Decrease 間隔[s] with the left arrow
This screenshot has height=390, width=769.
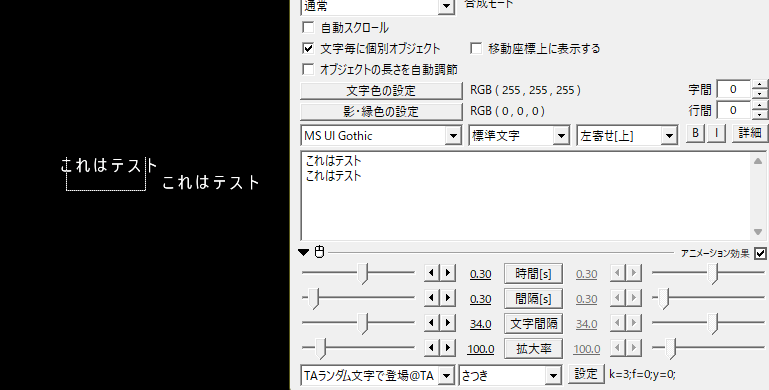pos(432,298)
